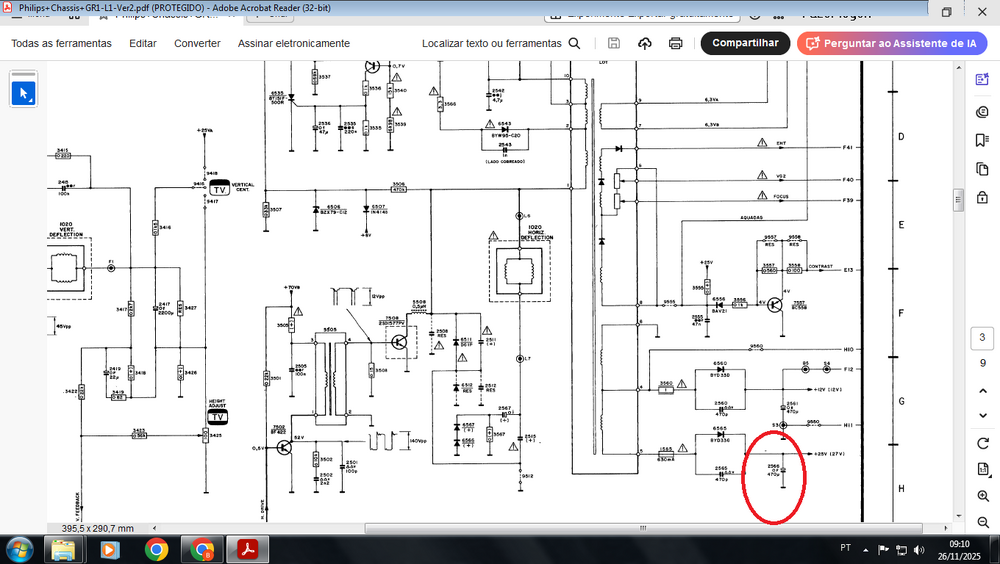This screenshot has height=564, width=1000.
Task: Zoom out of the schematic
Action: tap(983, 522)
